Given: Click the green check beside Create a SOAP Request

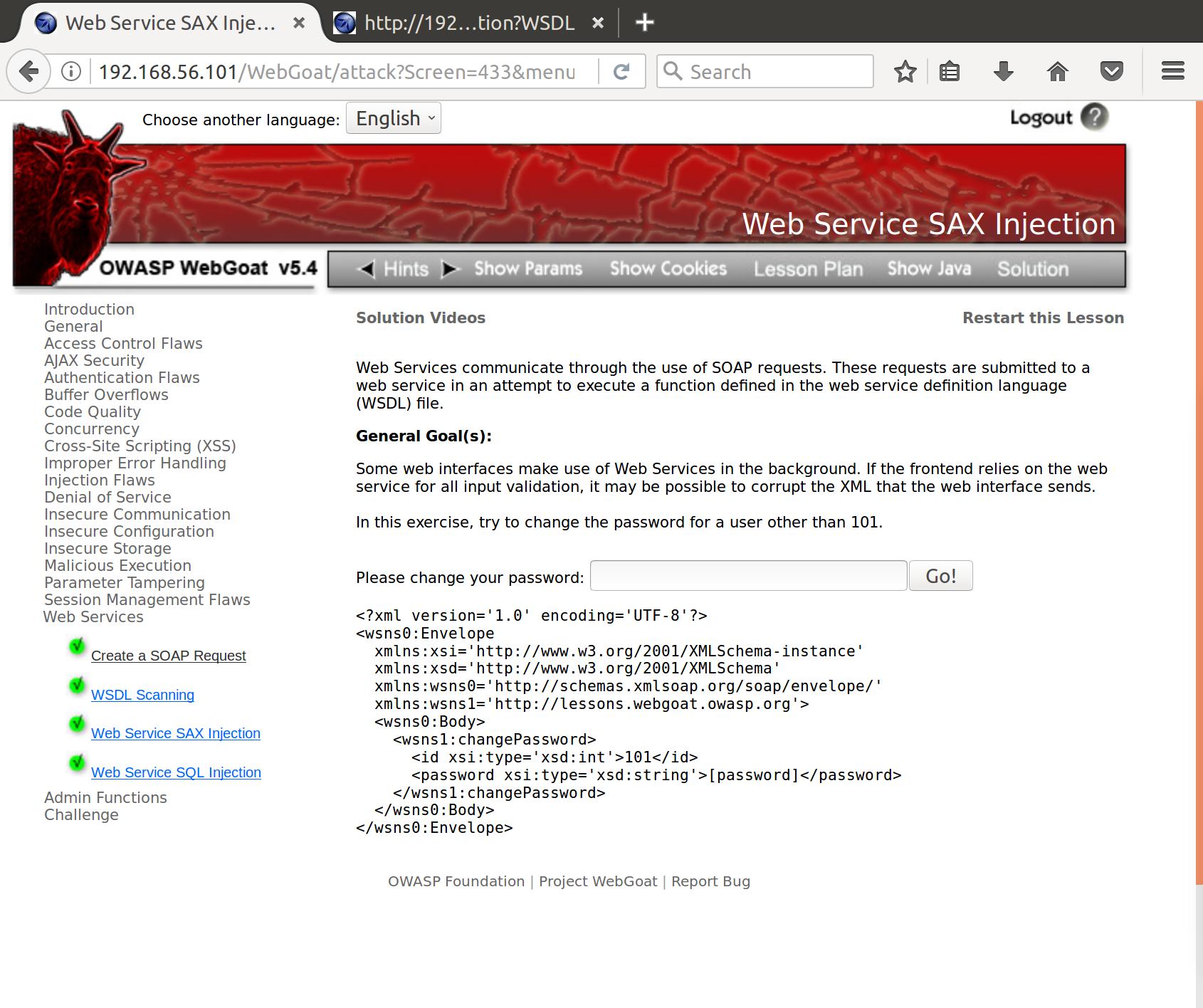Looking at the screenshot, I should click(77, 647).
